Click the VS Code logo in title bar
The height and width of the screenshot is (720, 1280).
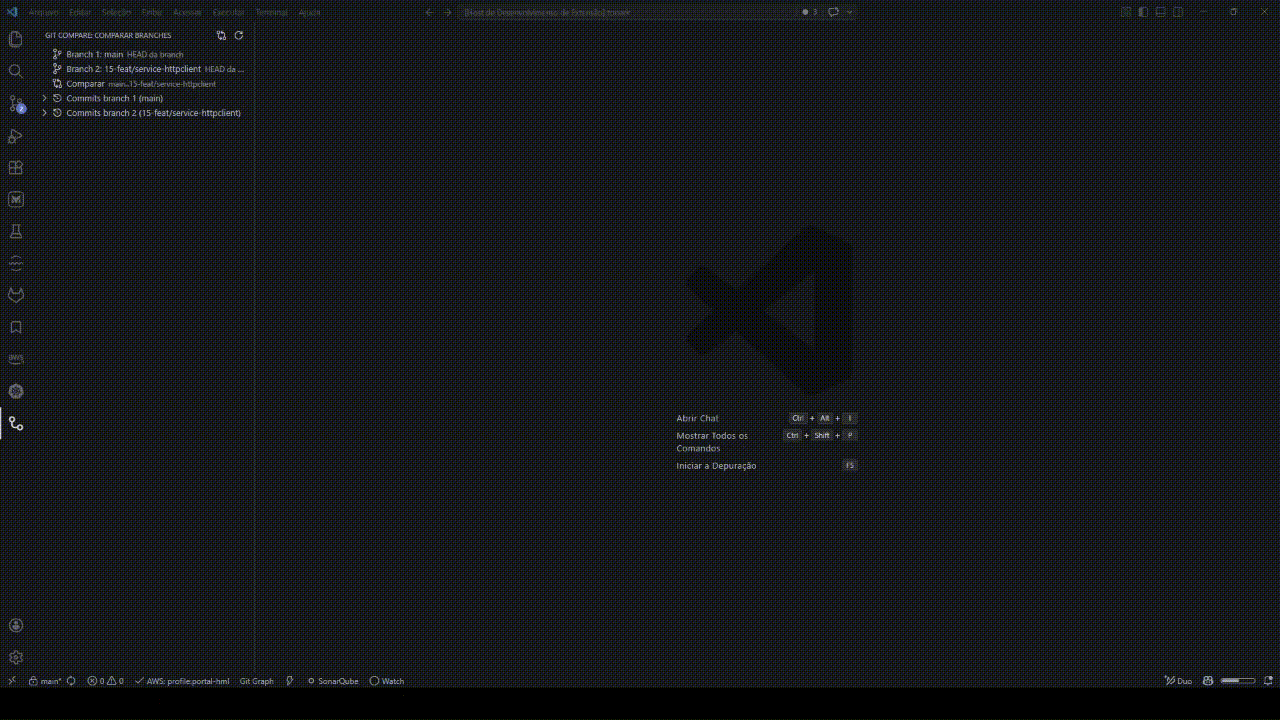tap(12, 12)
